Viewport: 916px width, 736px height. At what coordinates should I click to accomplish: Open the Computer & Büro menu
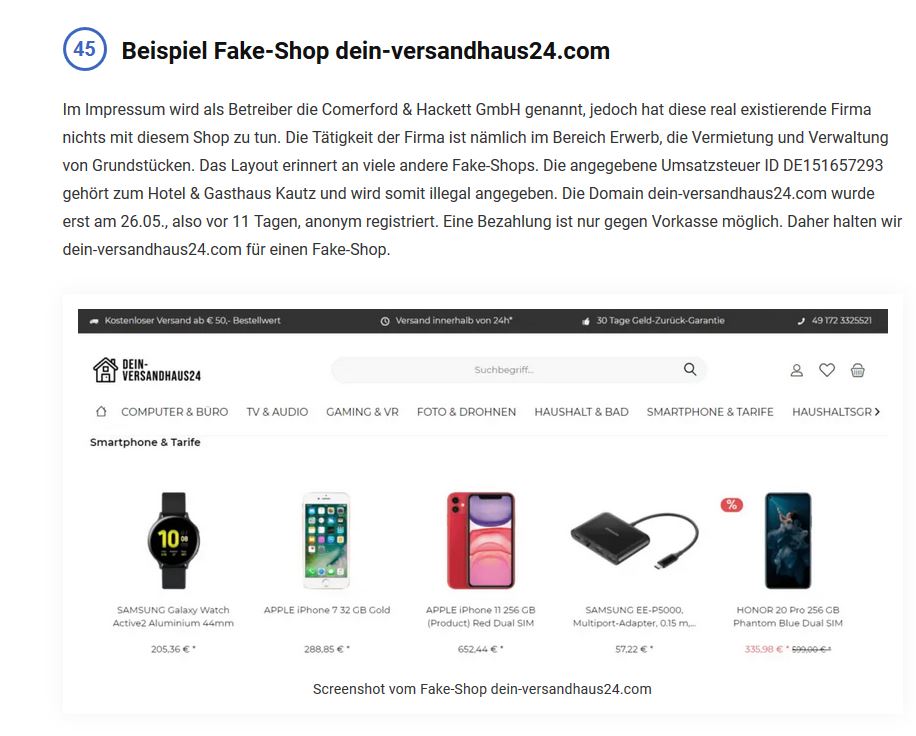pos(175,412)
